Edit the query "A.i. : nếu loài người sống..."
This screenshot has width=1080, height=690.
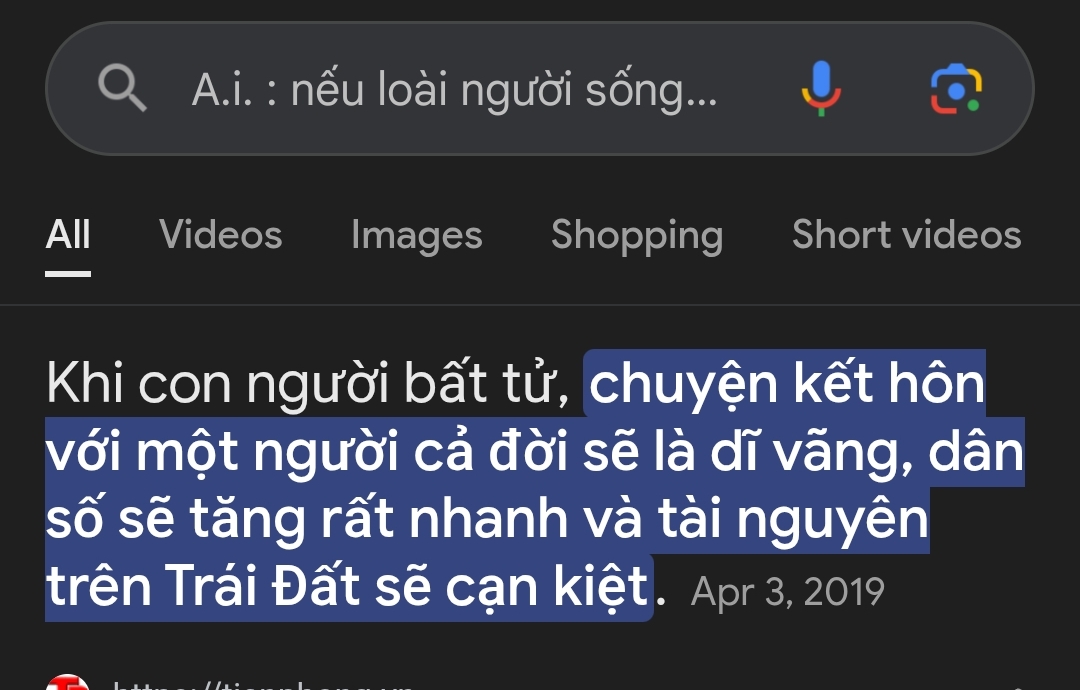click(x=454, y=90)
